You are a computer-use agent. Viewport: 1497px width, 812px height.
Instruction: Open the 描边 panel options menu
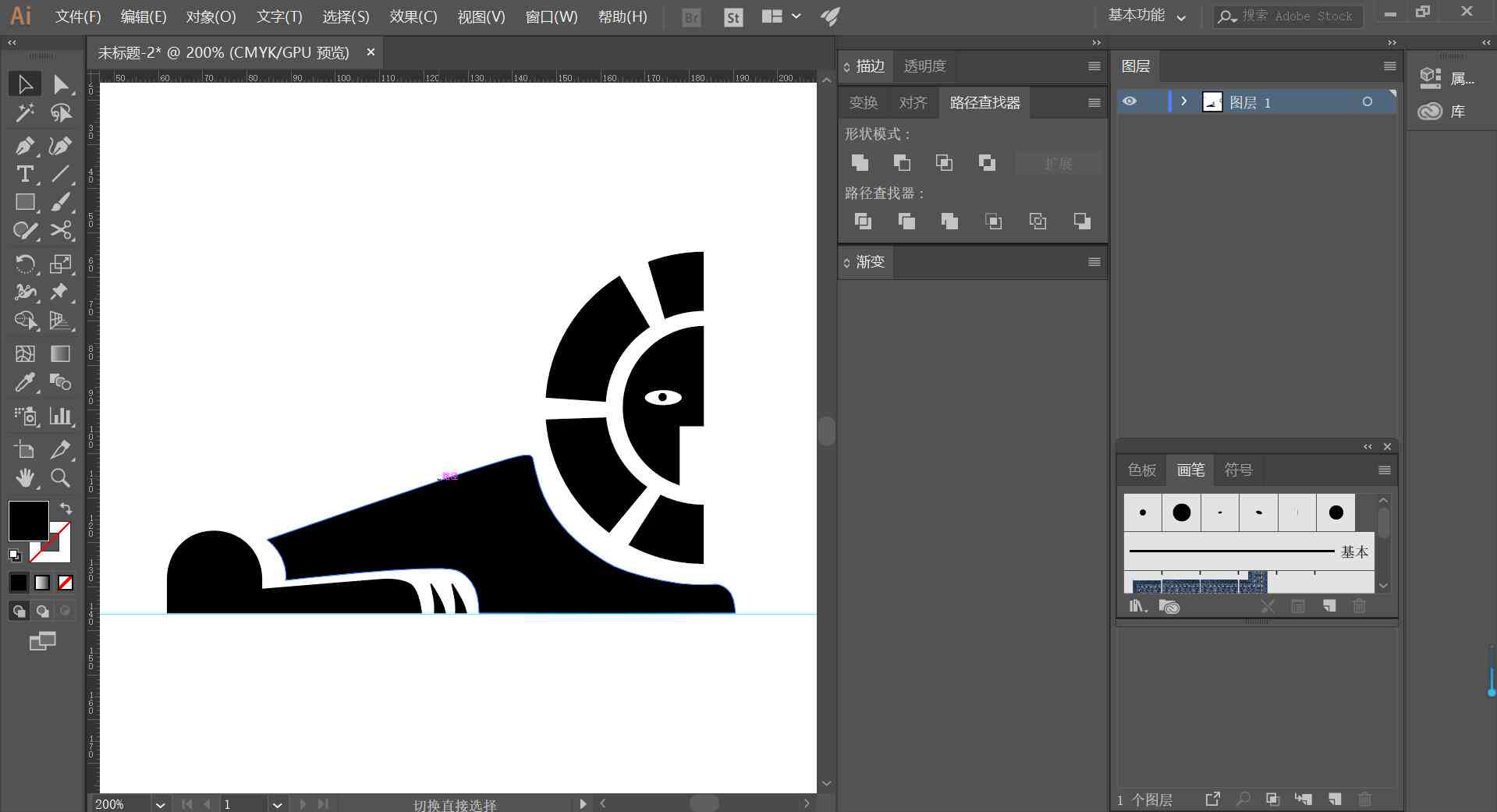pos(1094,66)
